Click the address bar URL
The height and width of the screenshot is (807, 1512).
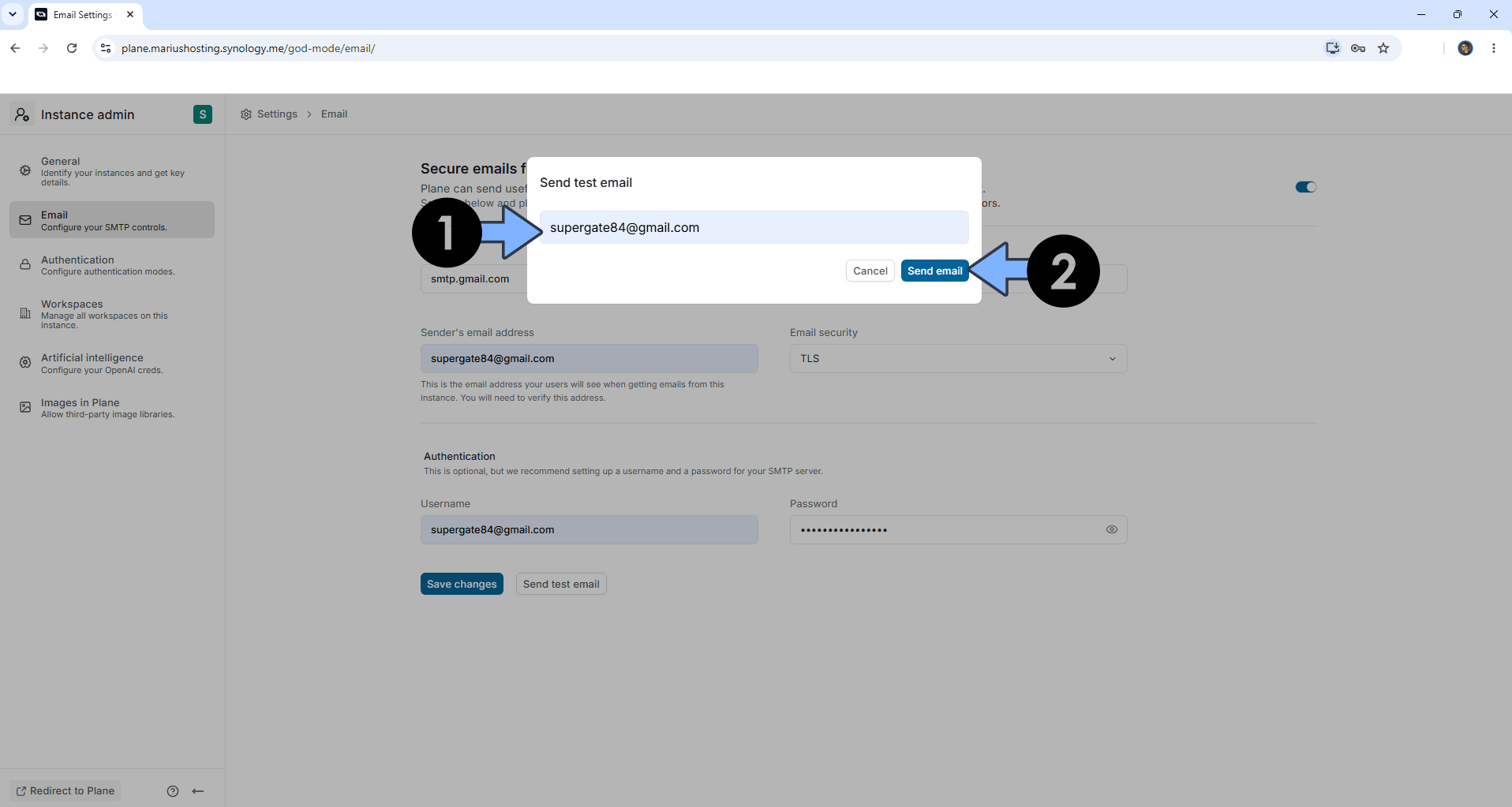248,48
